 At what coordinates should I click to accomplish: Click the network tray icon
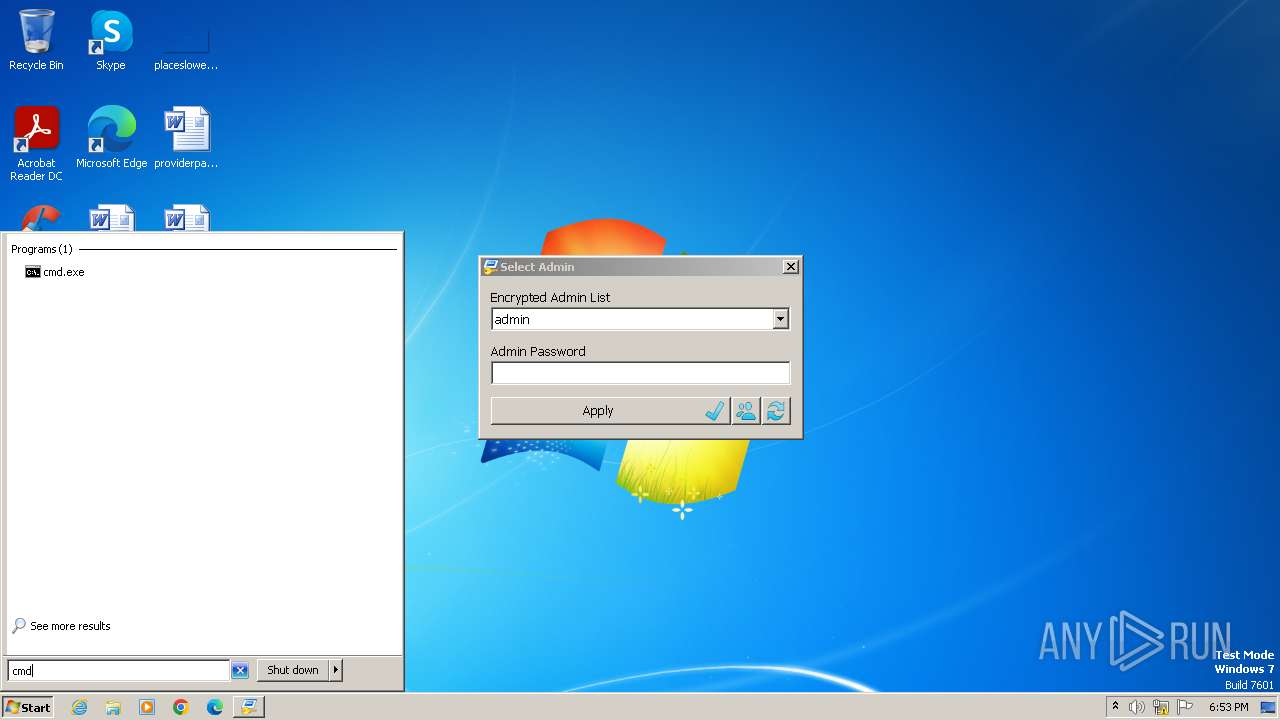click(1161, 707)
